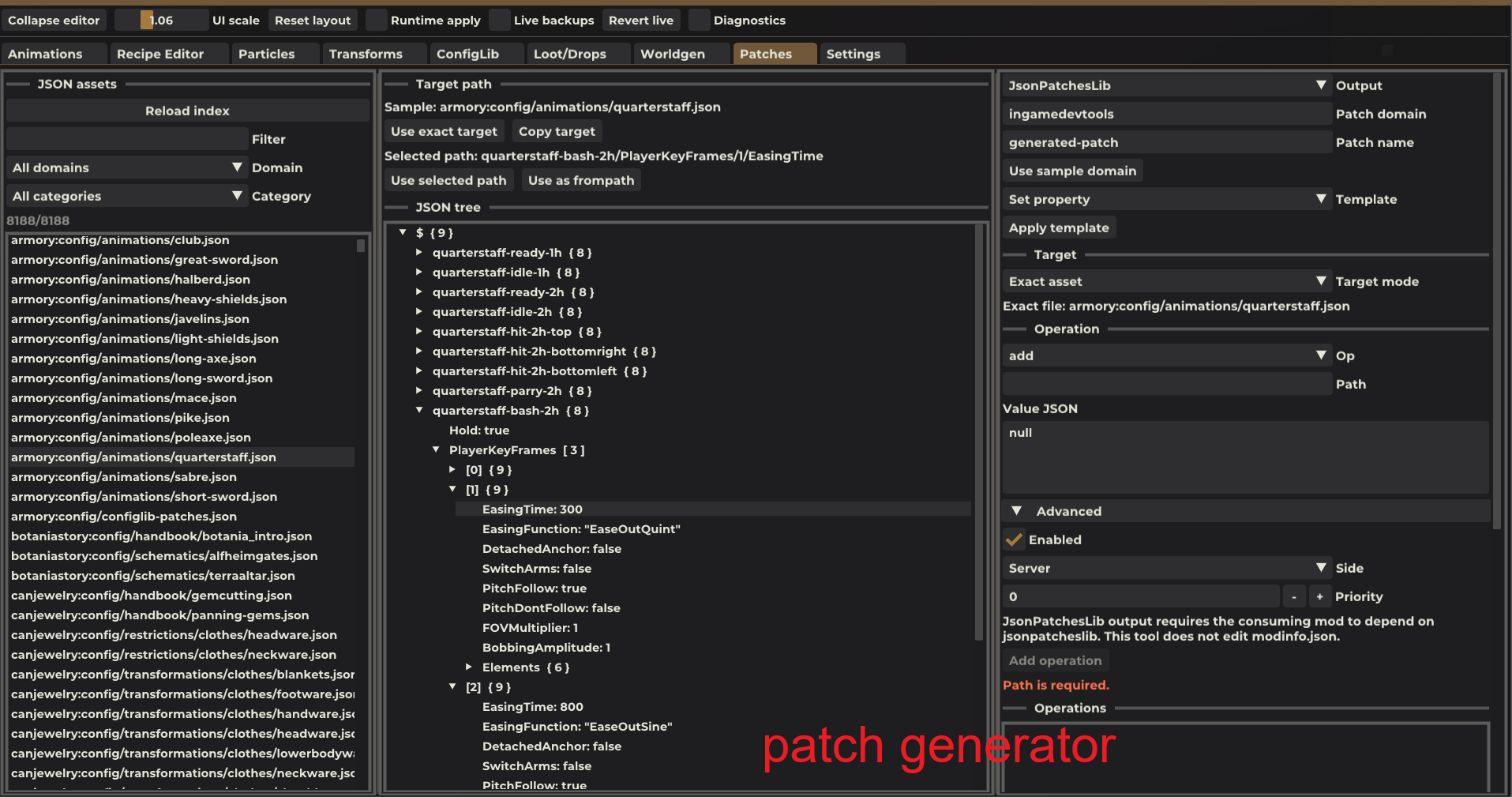Viewport: 1512px width, 797px height.
Task: Collapse the PlayerKeyFrames node
Action: [436, 450]
